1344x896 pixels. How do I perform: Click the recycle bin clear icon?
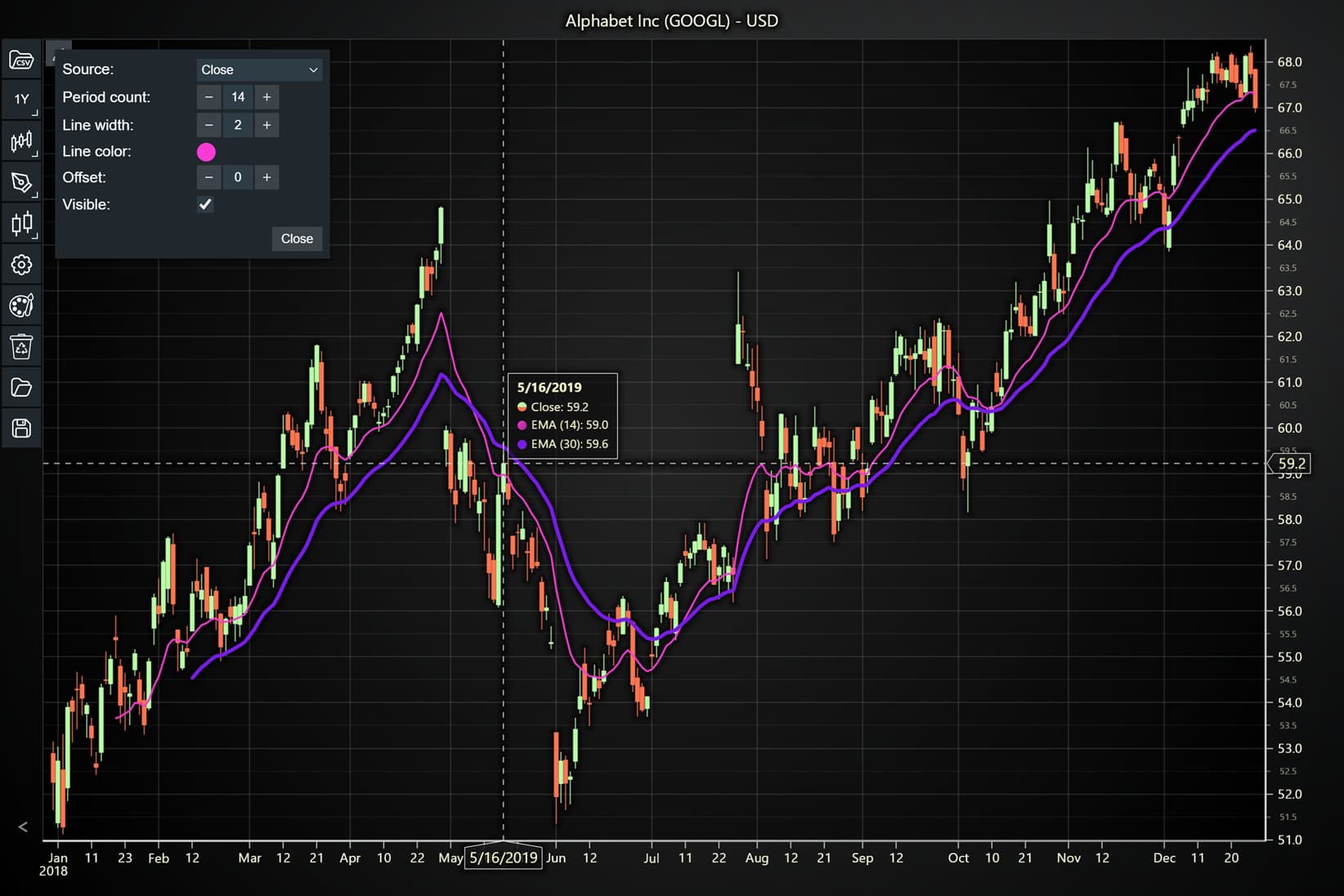tap(21, 347)
